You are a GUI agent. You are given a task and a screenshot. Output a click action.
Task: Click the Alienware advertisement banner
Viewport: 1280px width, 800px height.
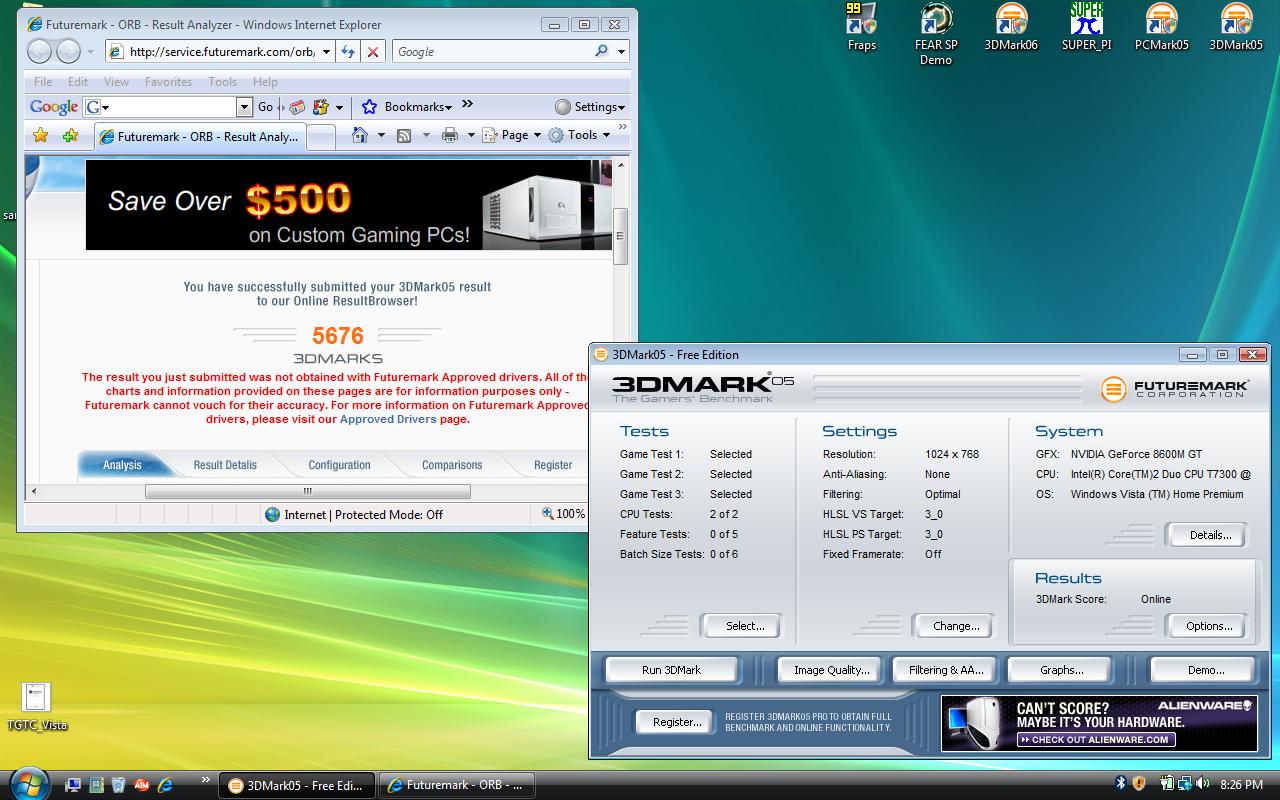click(1099, 723)
